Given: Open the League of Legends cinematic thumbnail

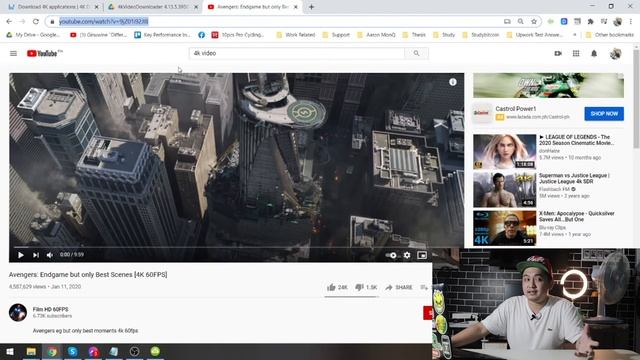Looking at the screenshot, I should pos(504,151).
